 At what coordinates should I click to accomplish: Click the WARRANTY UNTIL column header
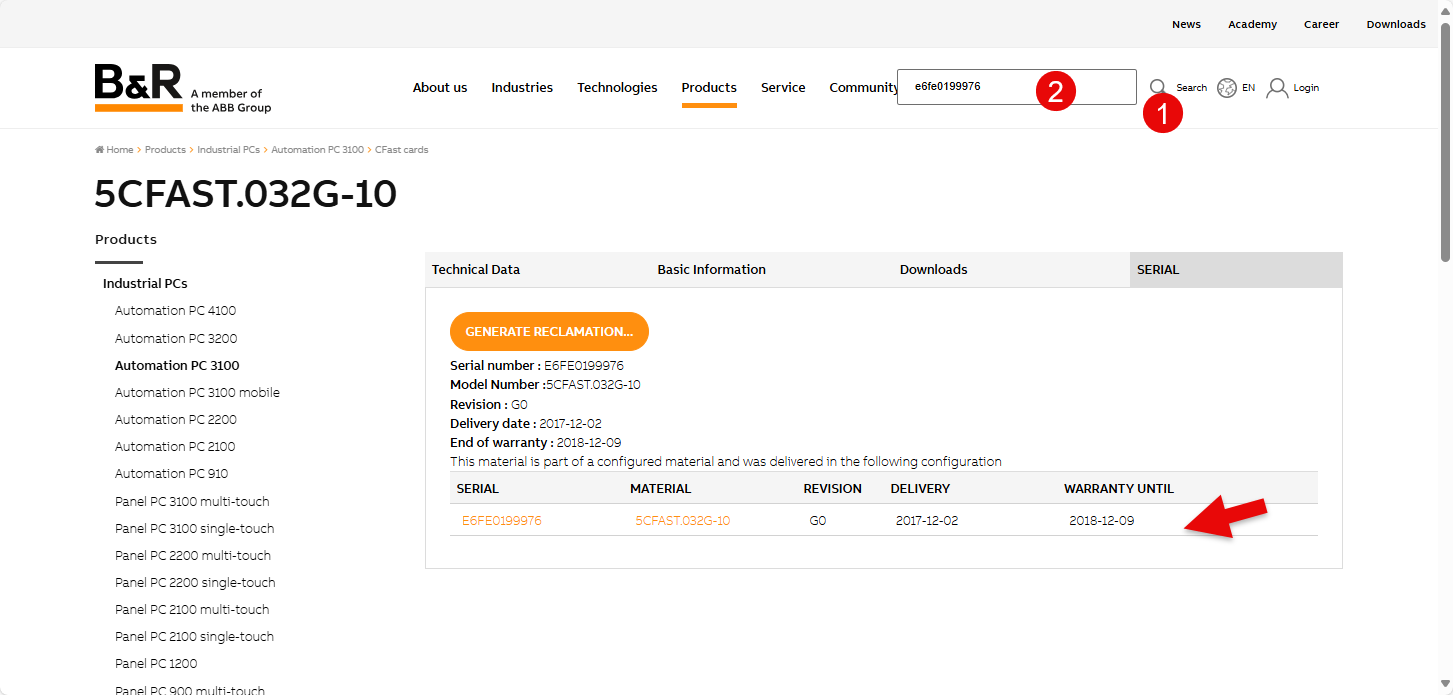1119,489
